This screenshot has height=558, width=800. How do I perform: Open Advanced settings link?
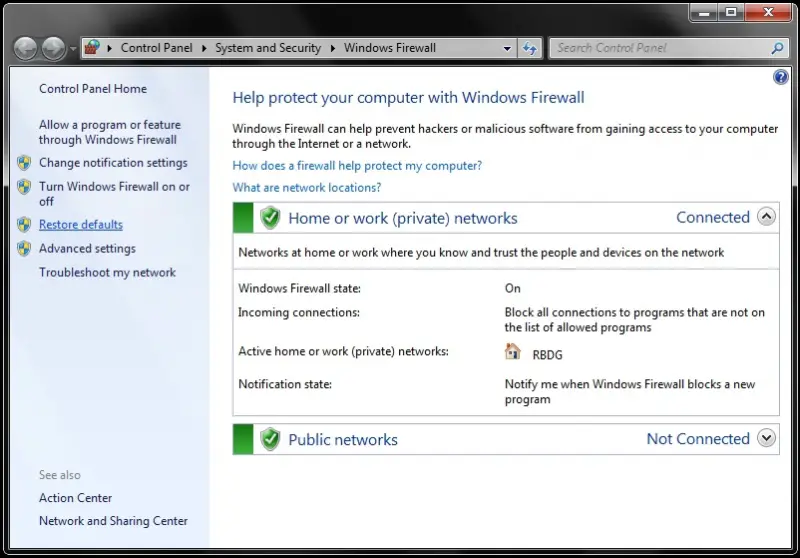(x=87, y=248)
